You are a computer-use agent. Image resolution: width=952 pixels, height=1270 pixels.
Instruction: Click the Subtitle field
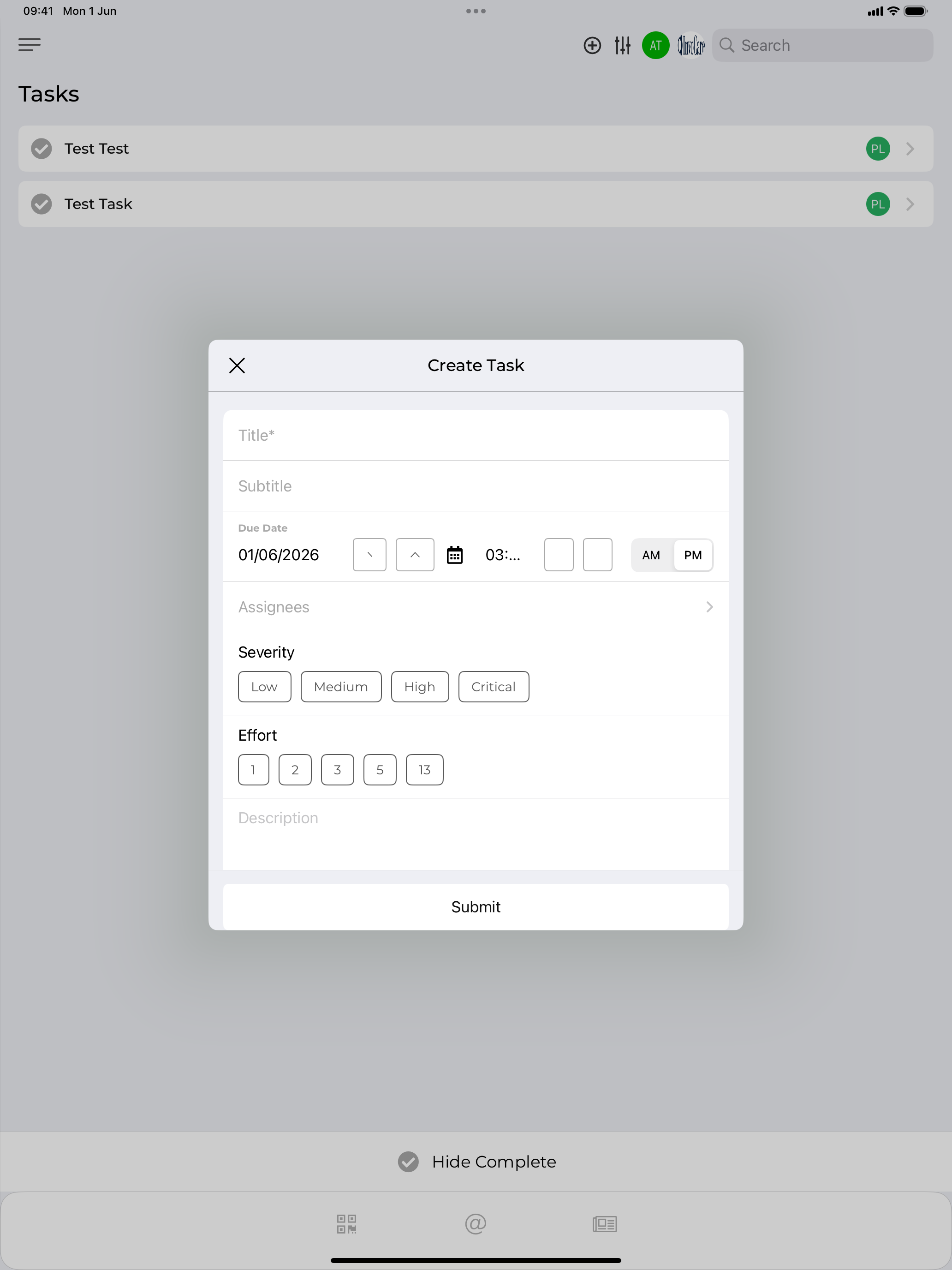[476, 486]
